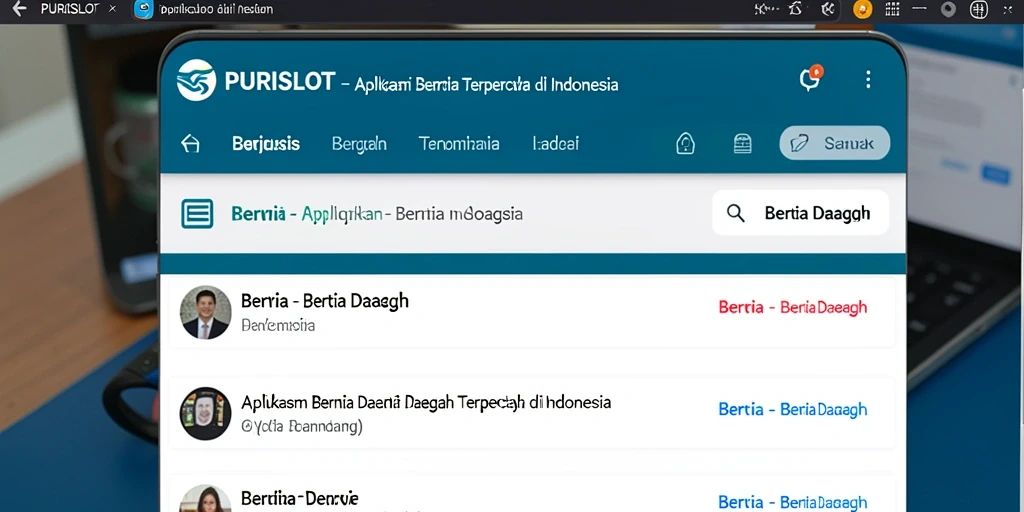Click the red Bertia - BeriaDaaegh link

[x=793, y=307]
